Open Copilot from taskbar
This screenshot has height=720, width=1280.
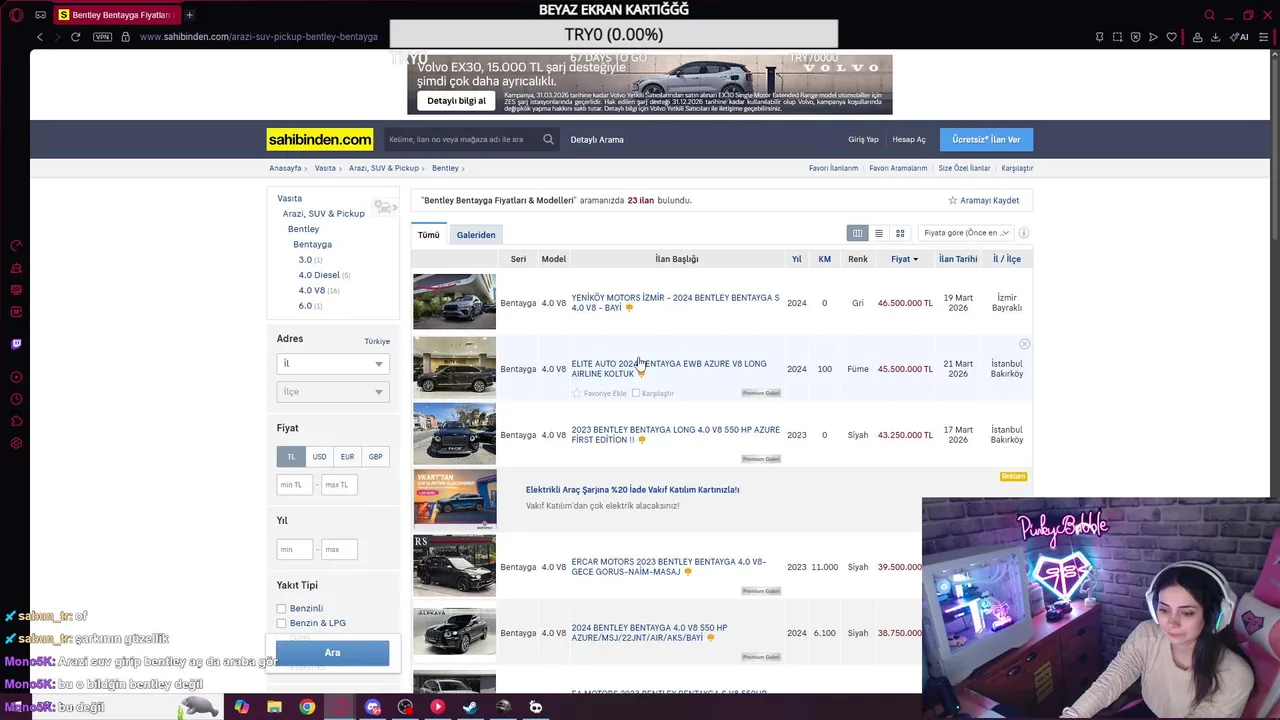click(241, 707)
